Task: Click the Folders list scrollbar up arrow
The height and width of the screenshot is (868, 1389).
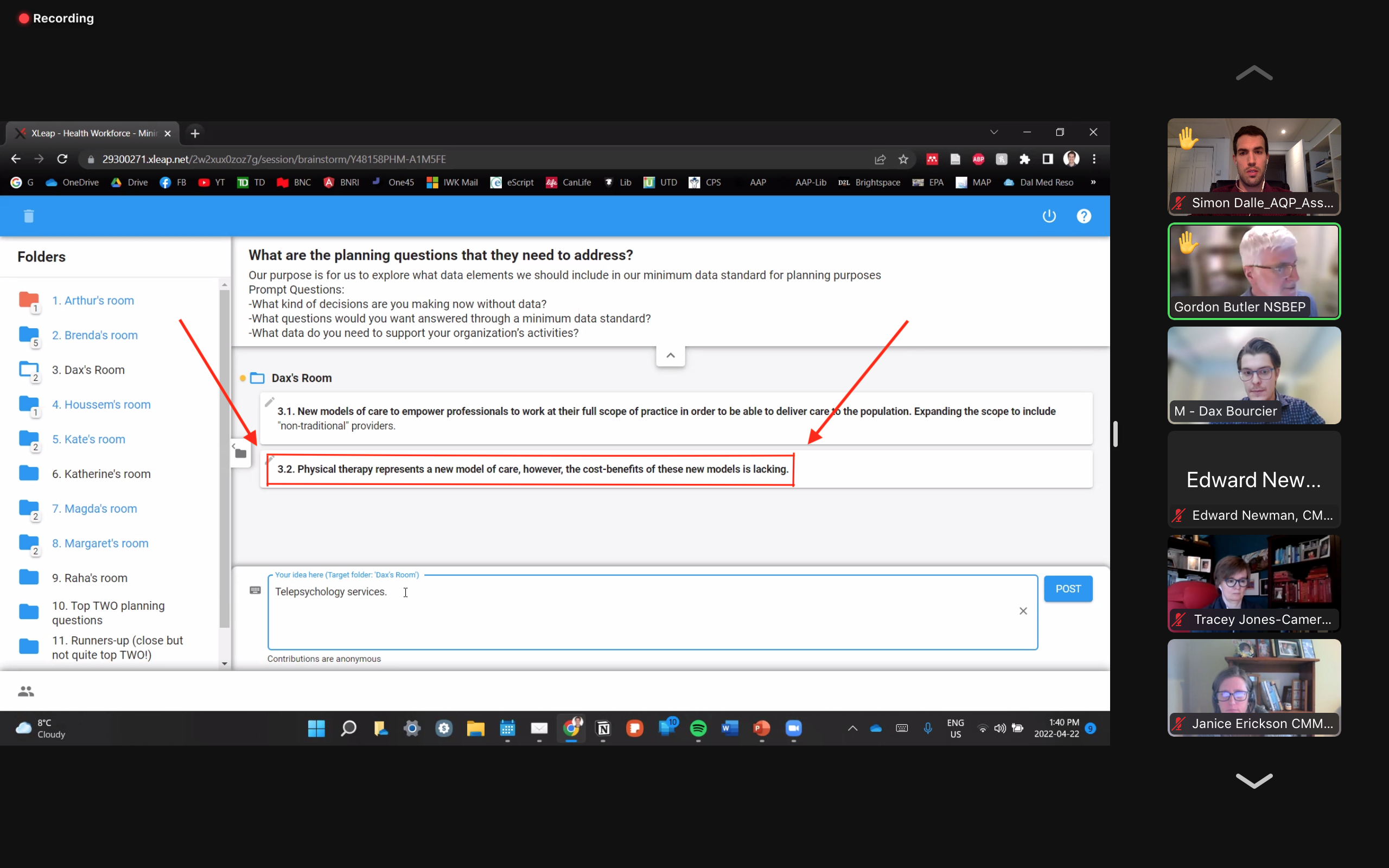Action: [x=225, y=284]
